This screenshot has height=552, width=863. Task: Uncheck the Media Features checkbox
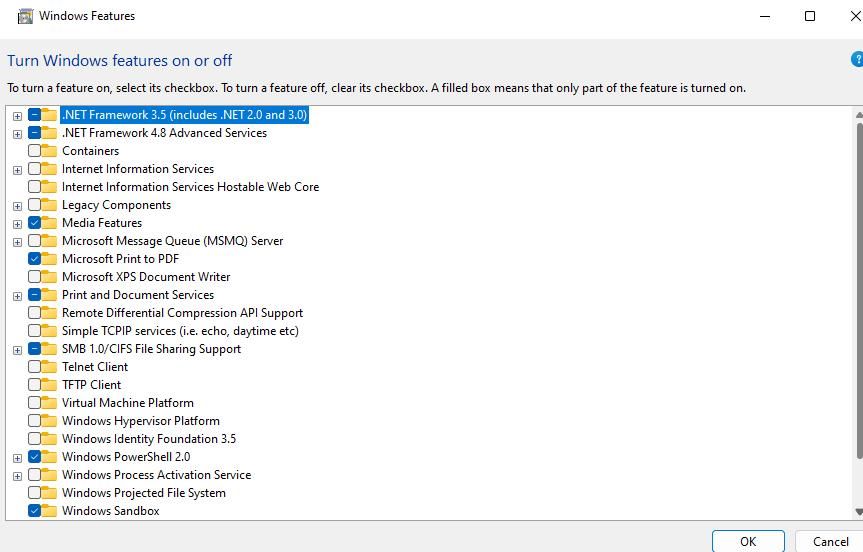tap(34, 223)
